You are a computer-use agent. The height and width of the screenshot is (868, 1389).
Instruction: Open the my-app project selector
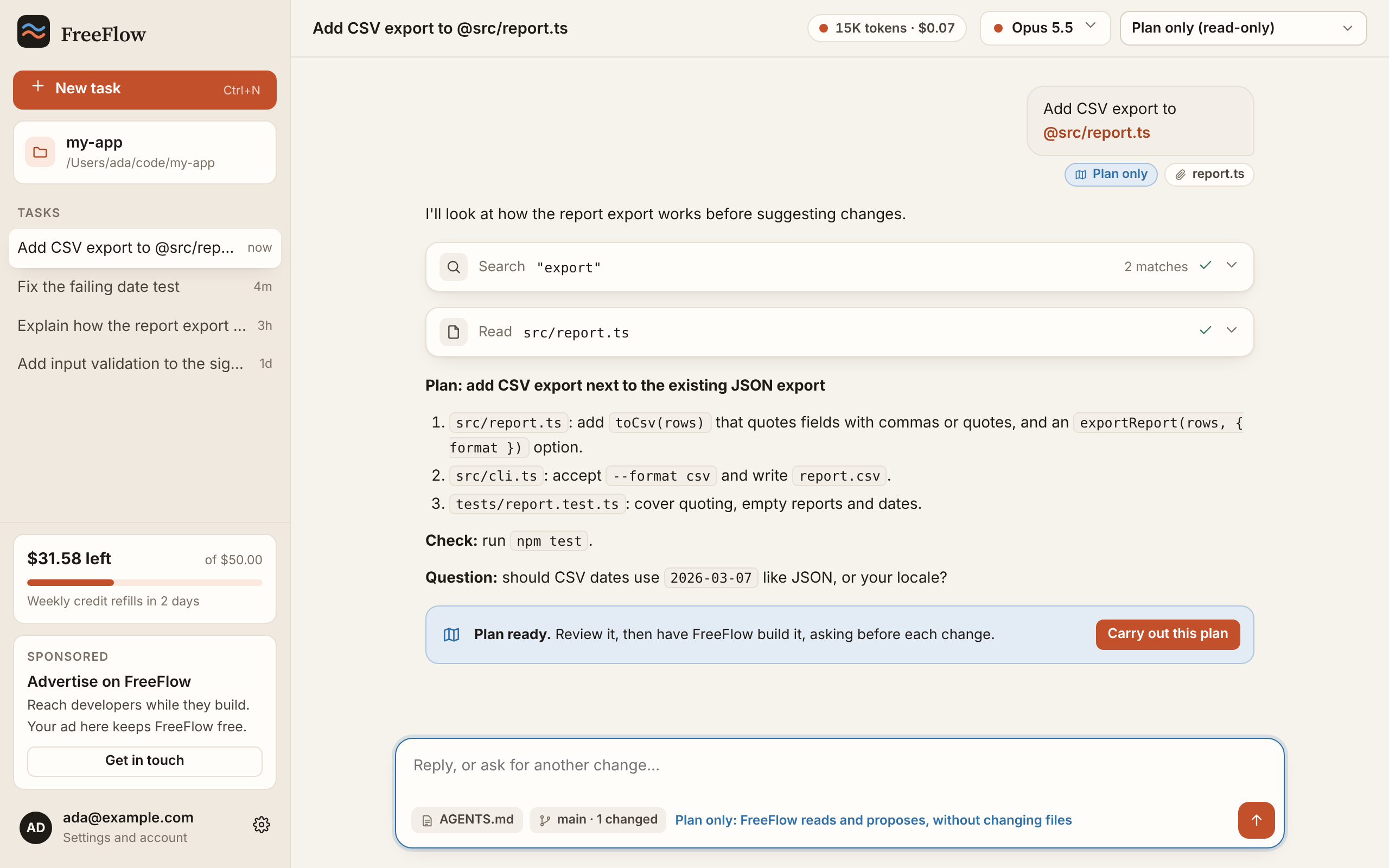coord(145,152)
